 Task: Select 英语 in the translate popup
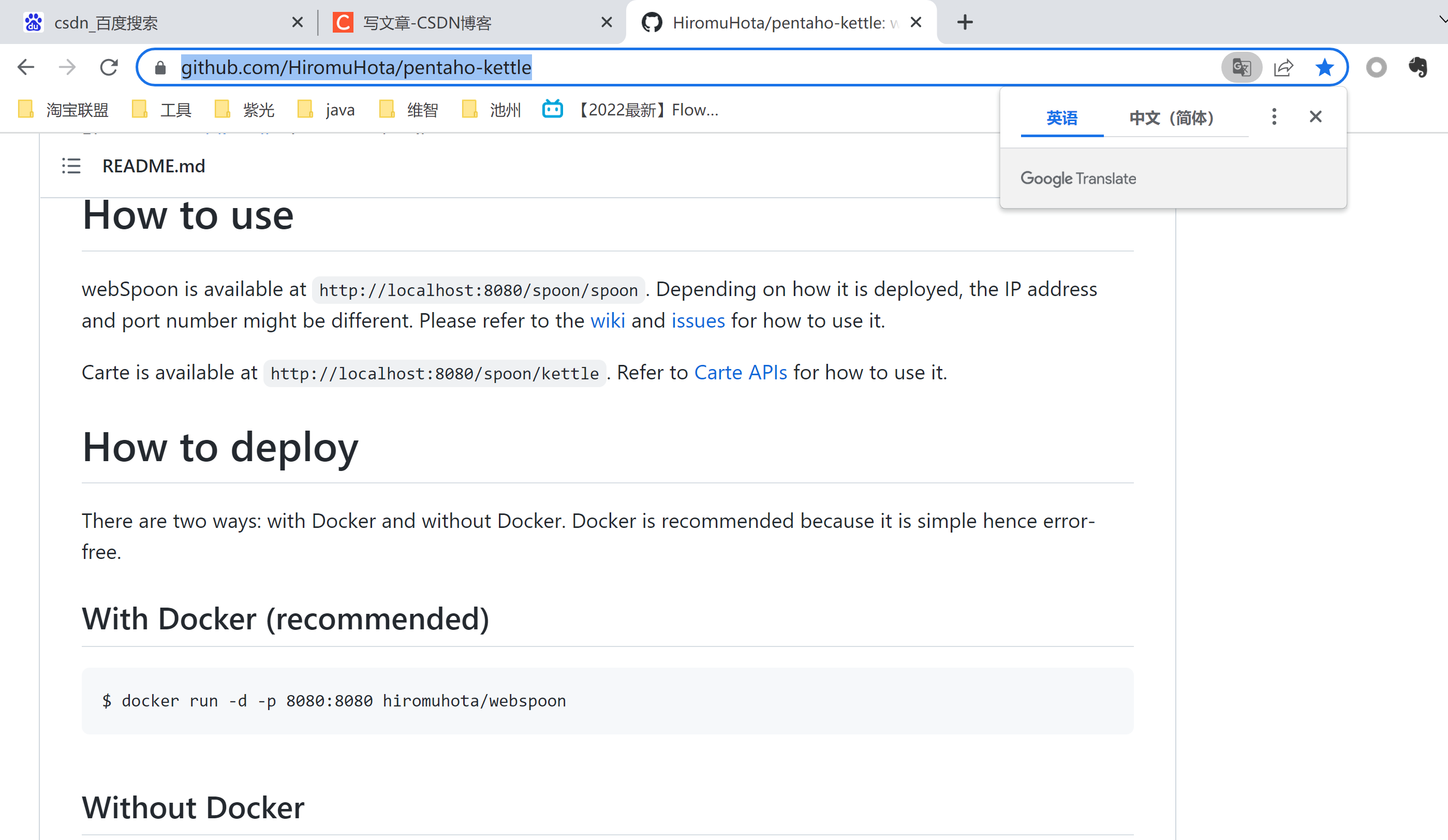1062,118
